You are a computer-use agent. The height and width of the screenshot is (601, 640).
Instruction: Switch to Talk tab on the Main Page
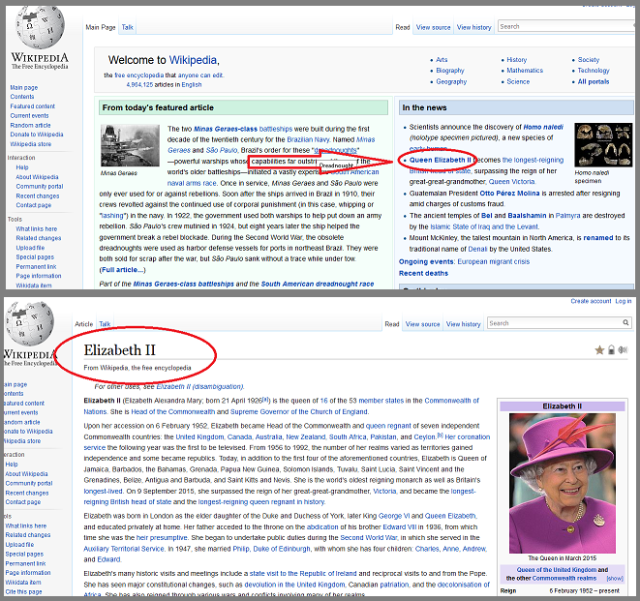click(x=127, y=27)
